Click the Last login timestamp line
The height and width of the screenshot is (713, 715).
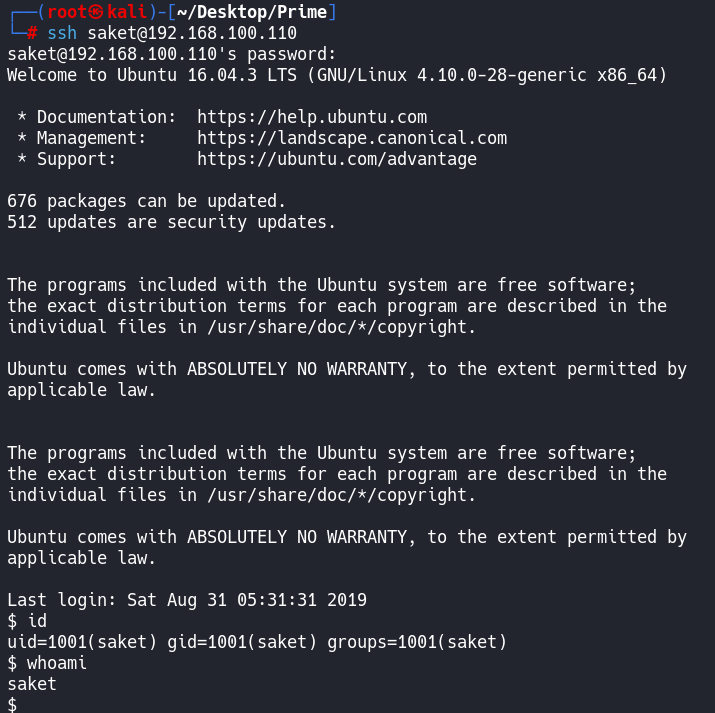pyautogui.click(x=187, y=600)
